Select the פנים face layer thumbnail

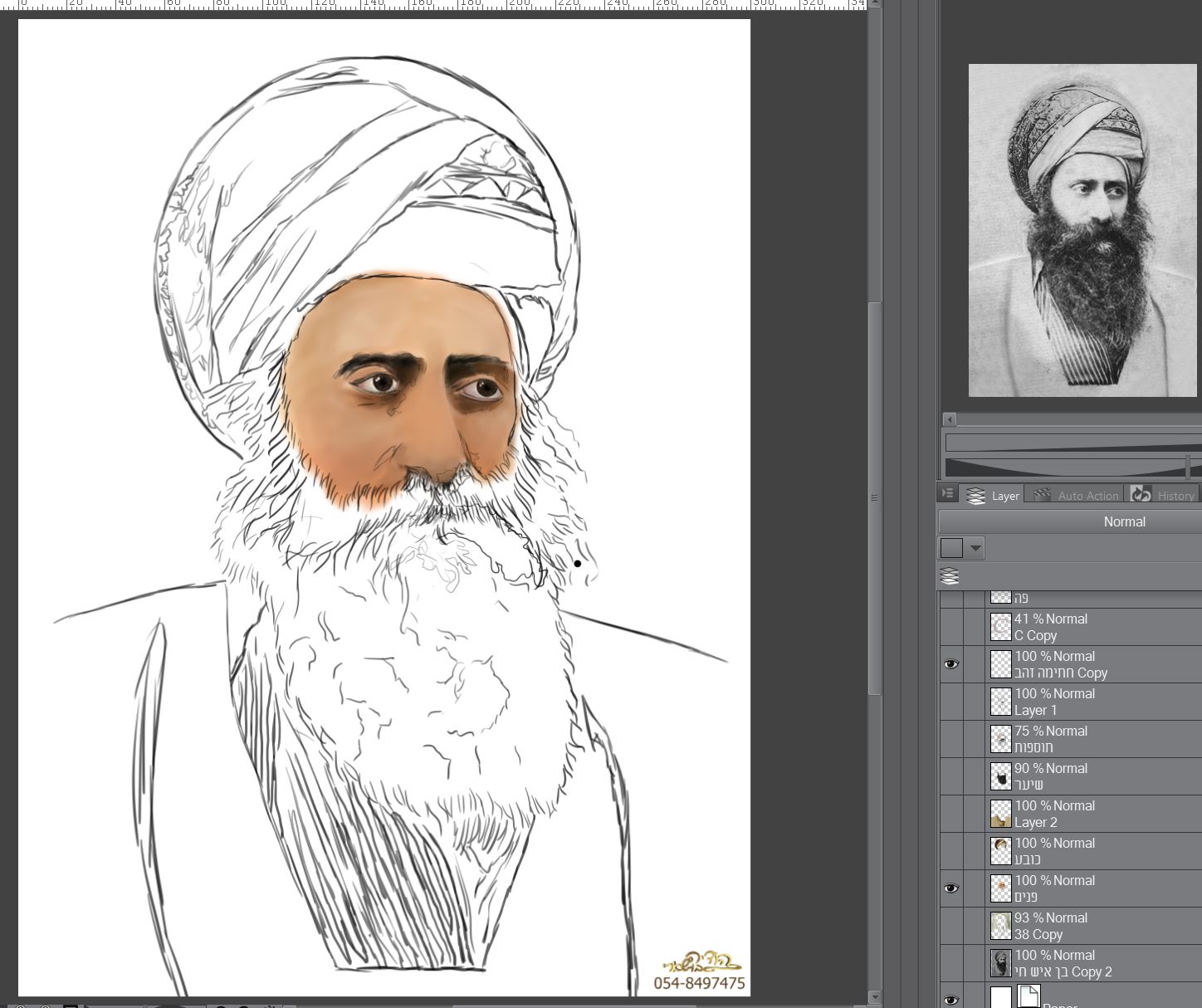pos(1001,888)
